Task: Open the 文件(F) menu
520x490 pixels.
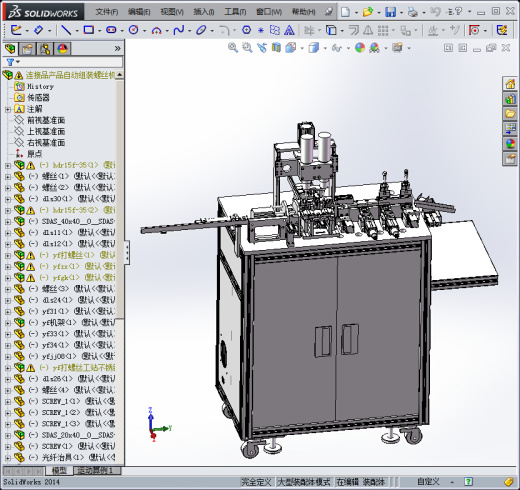Action: (107, 12)
